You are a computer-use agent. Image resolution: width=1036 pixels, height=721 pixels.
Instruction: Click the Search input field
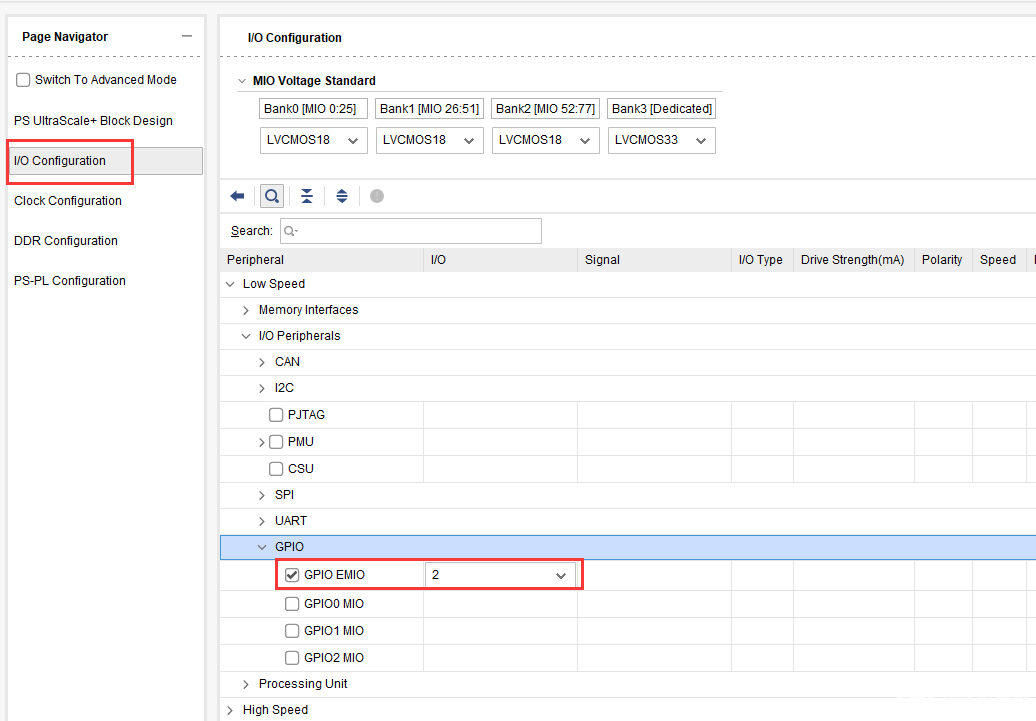[x=411, y=231]
